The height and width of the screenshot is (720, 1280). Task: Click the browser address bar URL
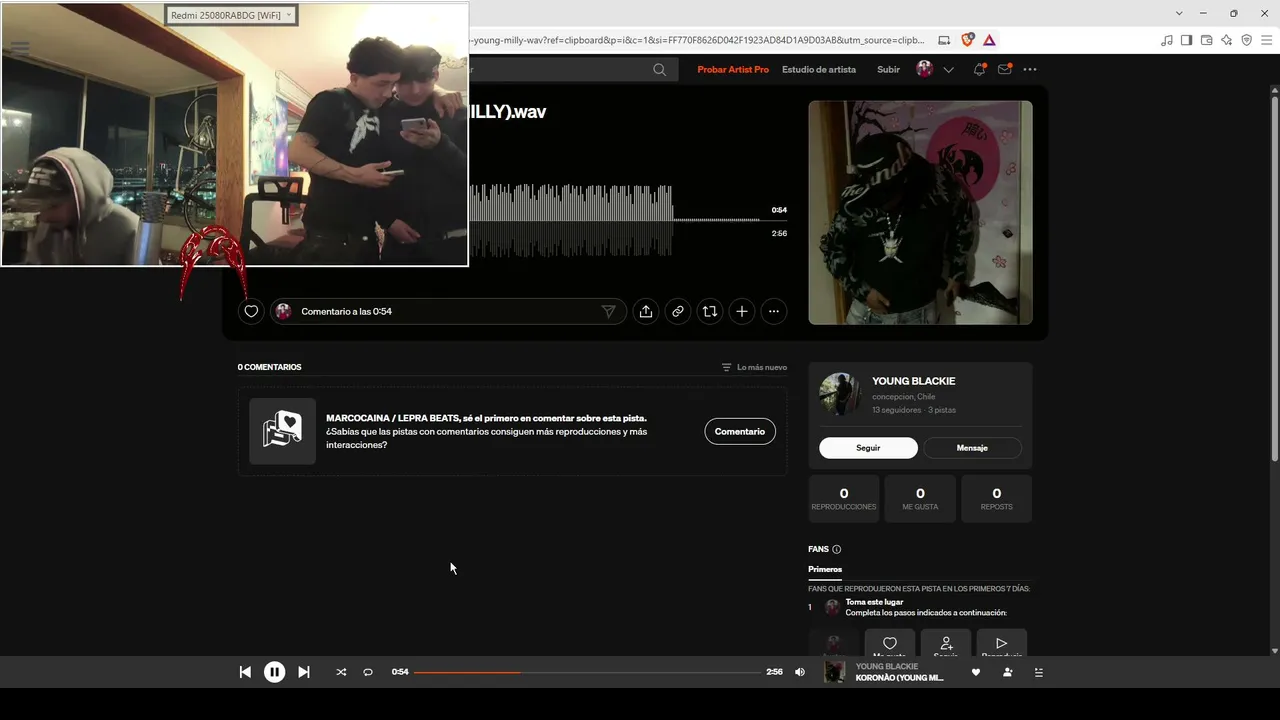[x=697, y=40]
